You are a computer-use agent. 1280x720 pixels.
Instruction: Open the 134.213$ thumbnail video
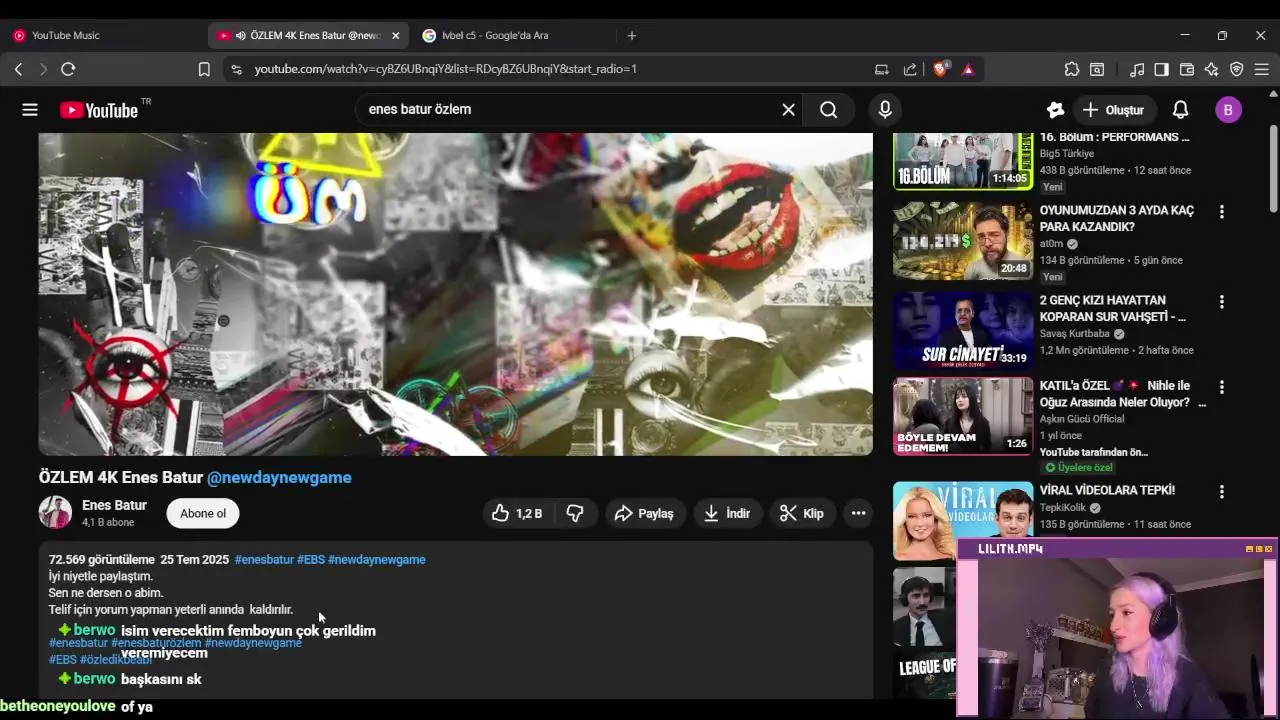963,241
